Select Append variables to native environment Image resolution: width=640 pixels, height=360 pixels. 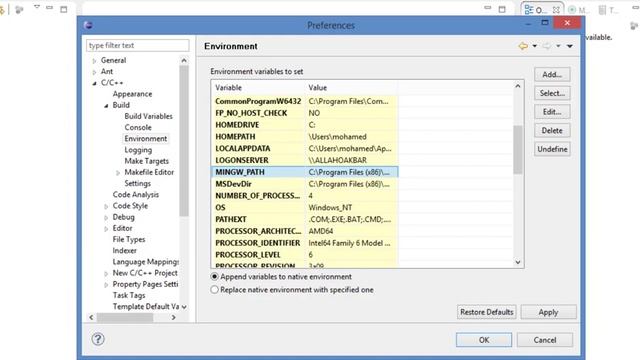(x=214, y=277)
